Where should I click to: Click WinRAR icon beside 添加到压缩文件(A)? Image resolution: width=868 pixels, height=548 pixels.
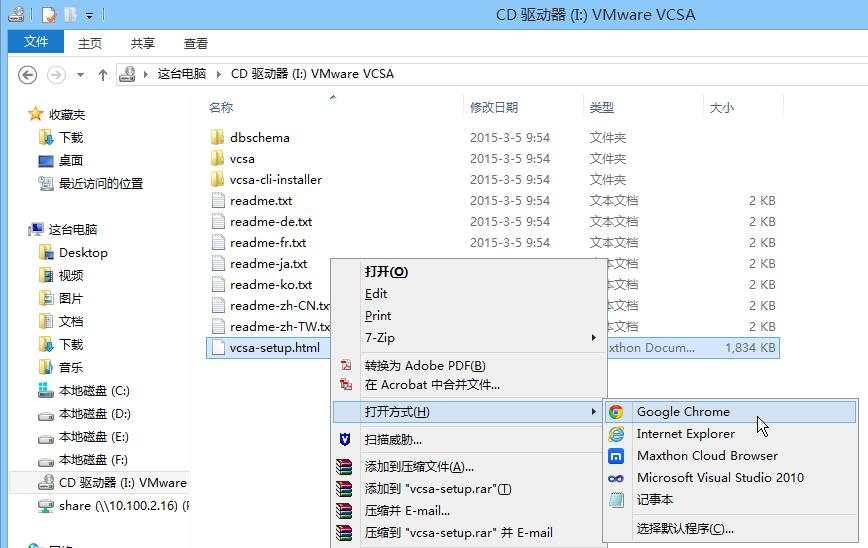tap(344, 467)
